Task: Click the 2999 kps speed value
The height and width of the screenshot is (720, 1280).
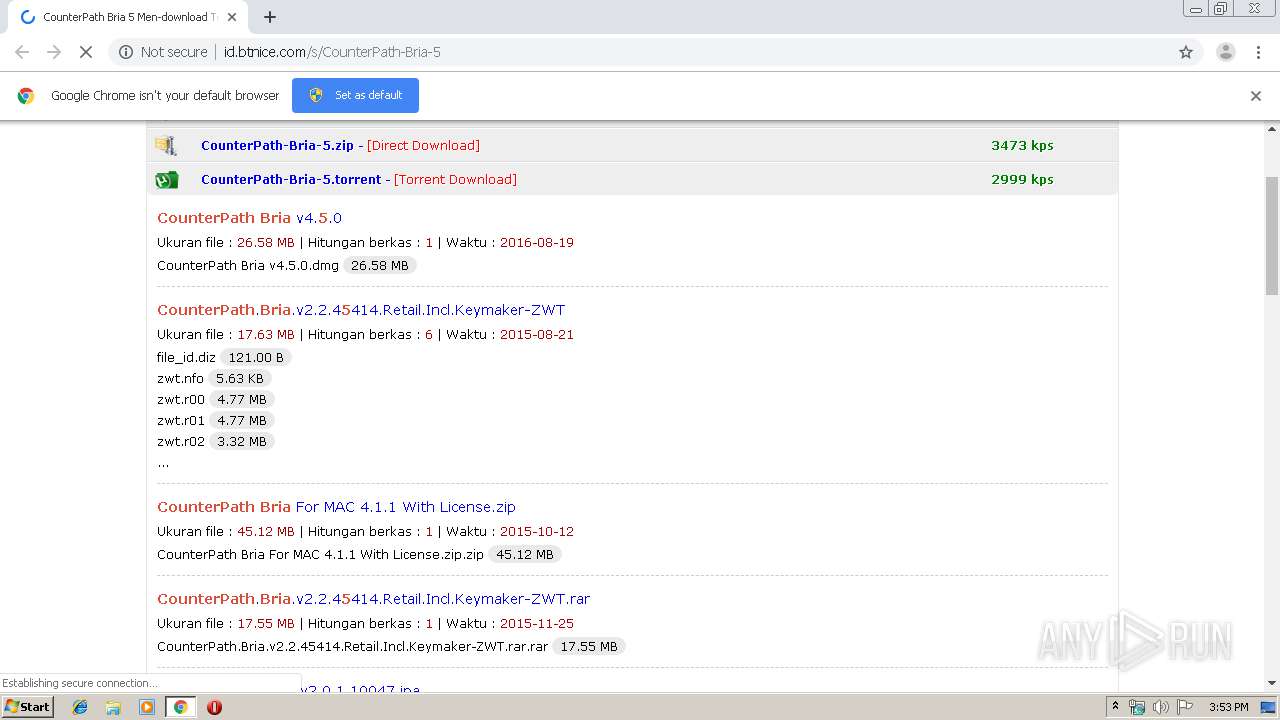Action: (x=1022, y=180)
